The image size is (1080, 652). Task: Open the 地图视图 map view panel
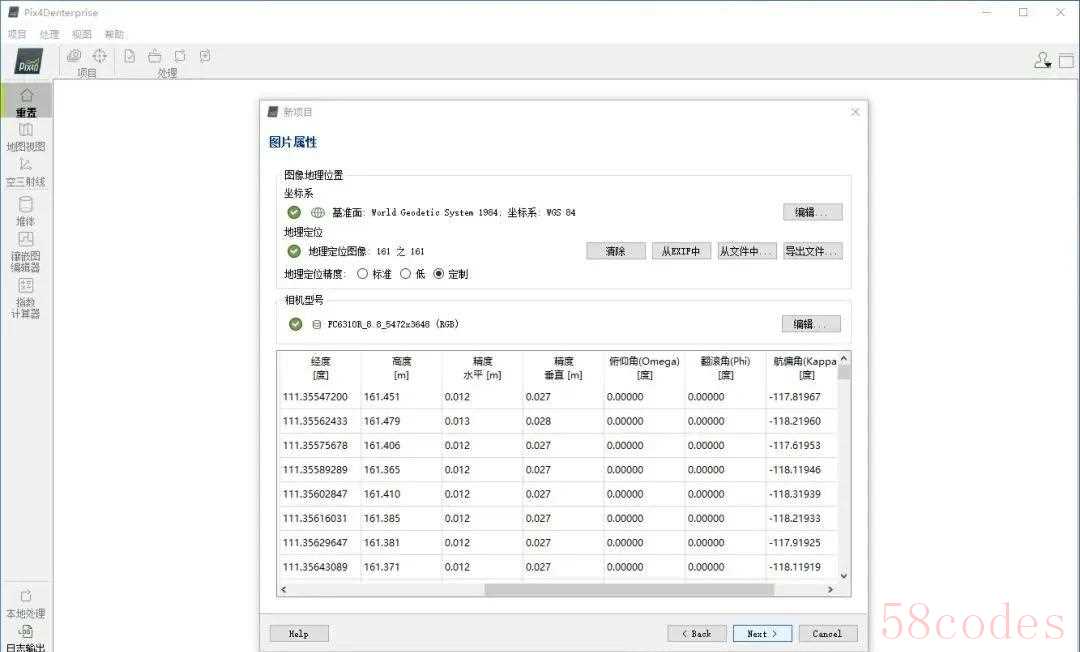[x=25, y=137]
